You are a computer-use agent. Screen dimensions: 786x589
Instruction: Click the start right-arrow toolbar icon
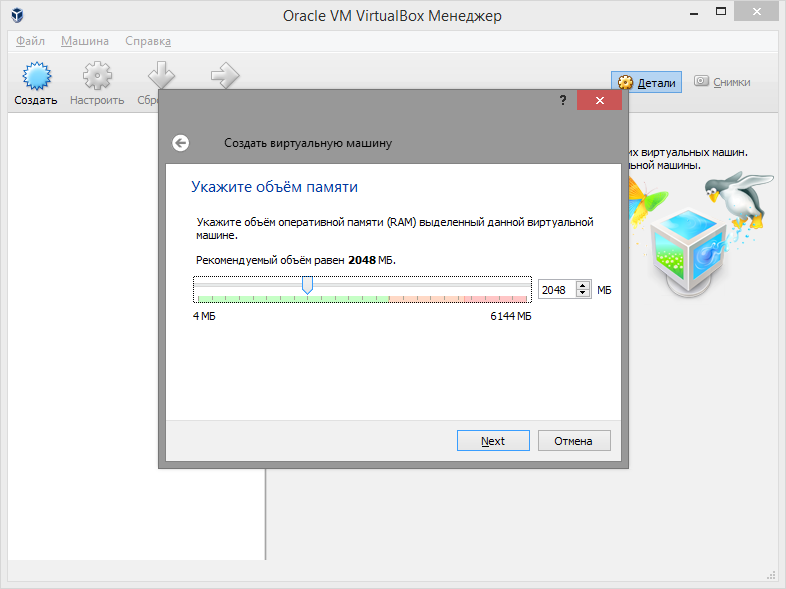[225, 75]
